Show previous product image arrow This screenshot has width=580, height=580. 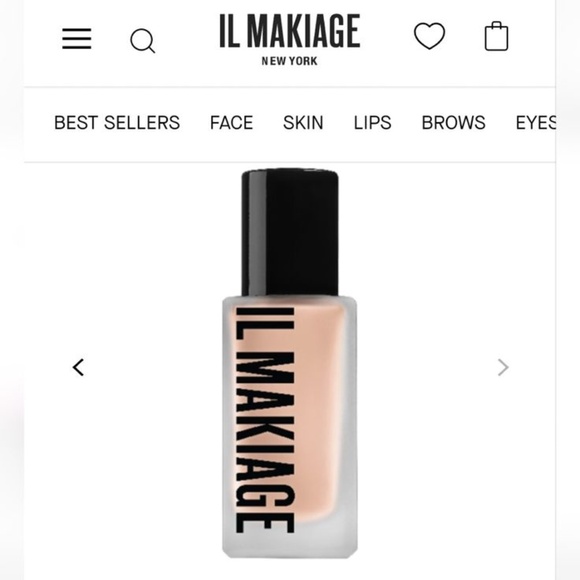pyautogui.click(x=78, y=367)
